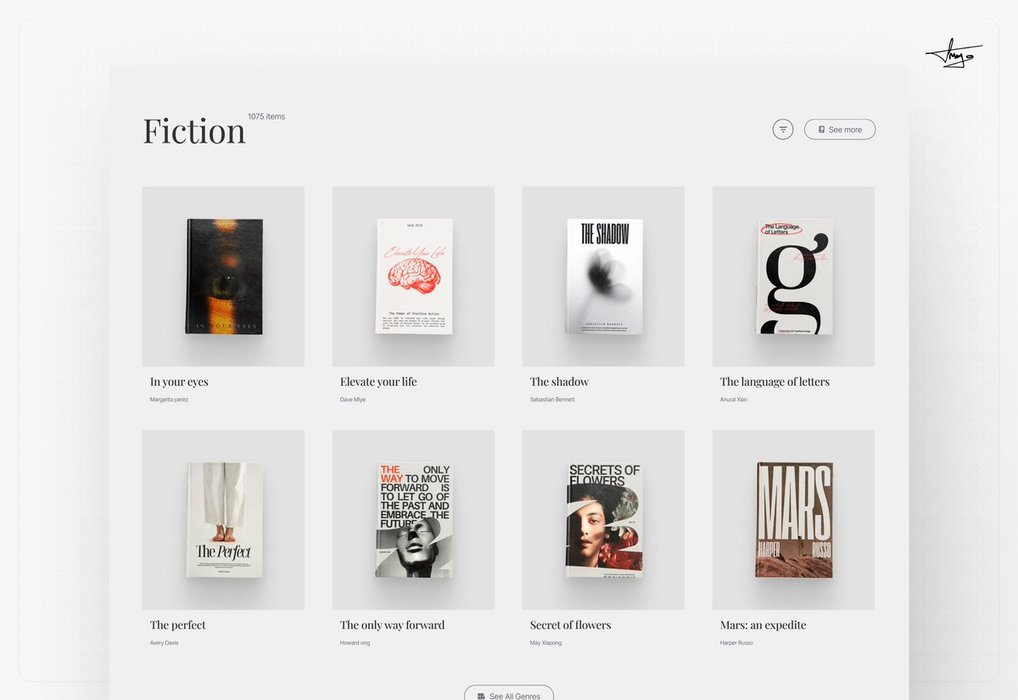Click the title 'The perfect'
This screenshot has height=700, width=1018.
pyautogui.click(x=178, y=625)
